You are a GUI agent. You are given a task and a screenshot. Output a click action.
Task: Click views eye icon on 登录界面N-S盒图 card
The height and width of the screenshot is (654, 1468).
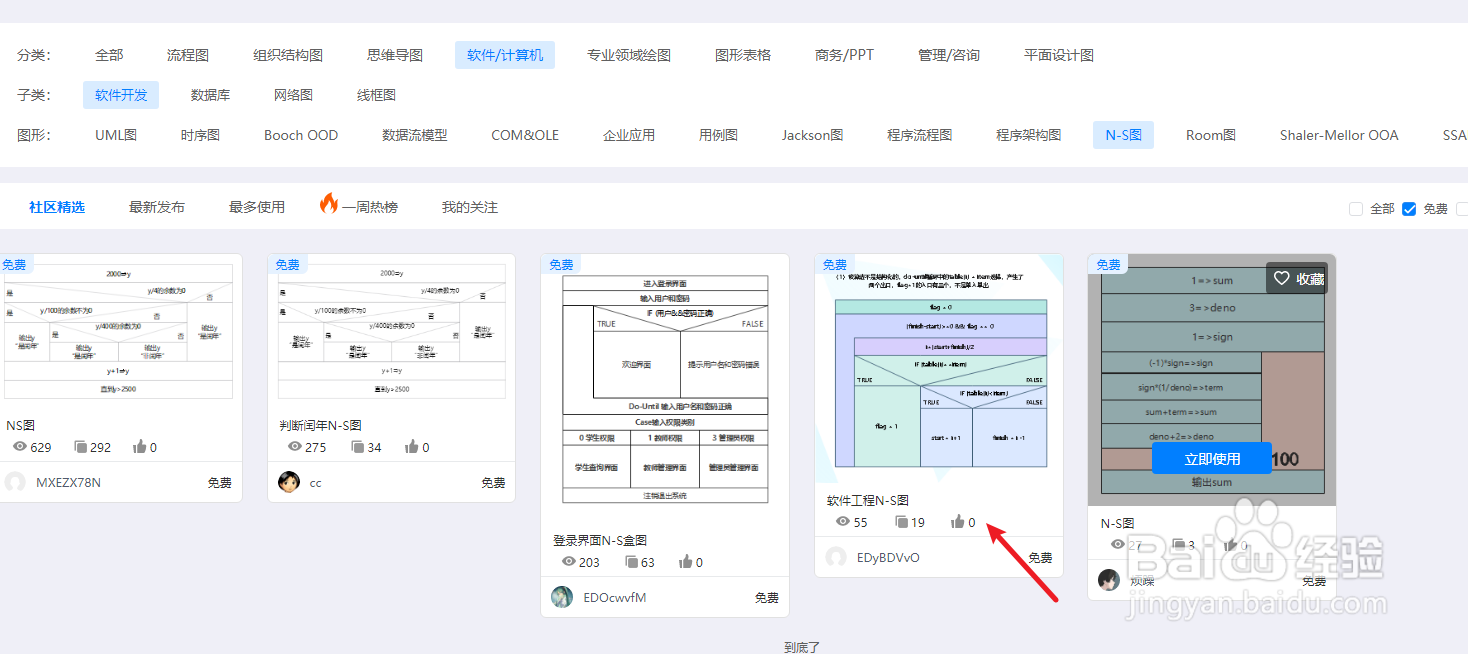click(x=569, y=562)
